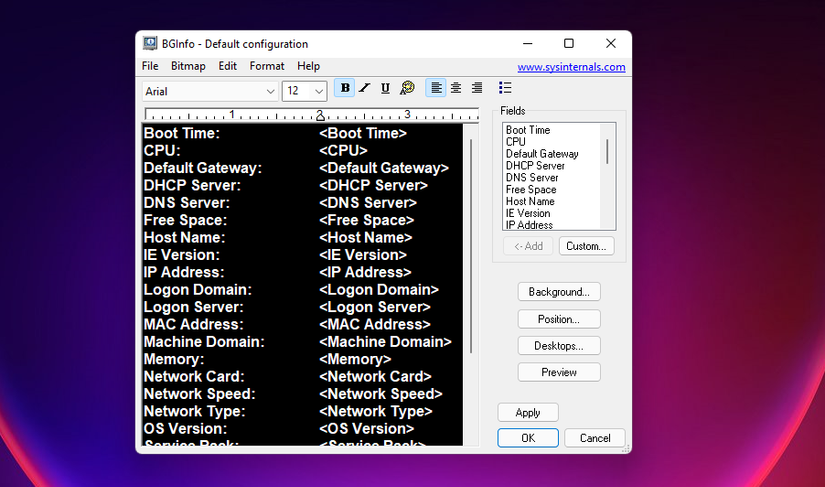Select Free Space in Fields list
825x487 pixels.
(531, 190)
